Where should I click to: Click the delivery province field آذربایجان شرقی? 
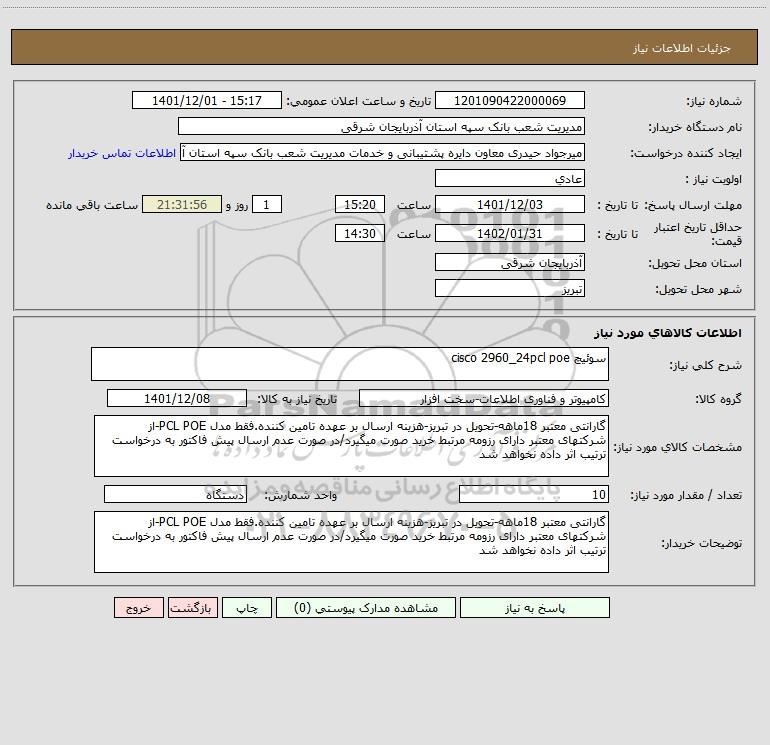click(510, 263)
